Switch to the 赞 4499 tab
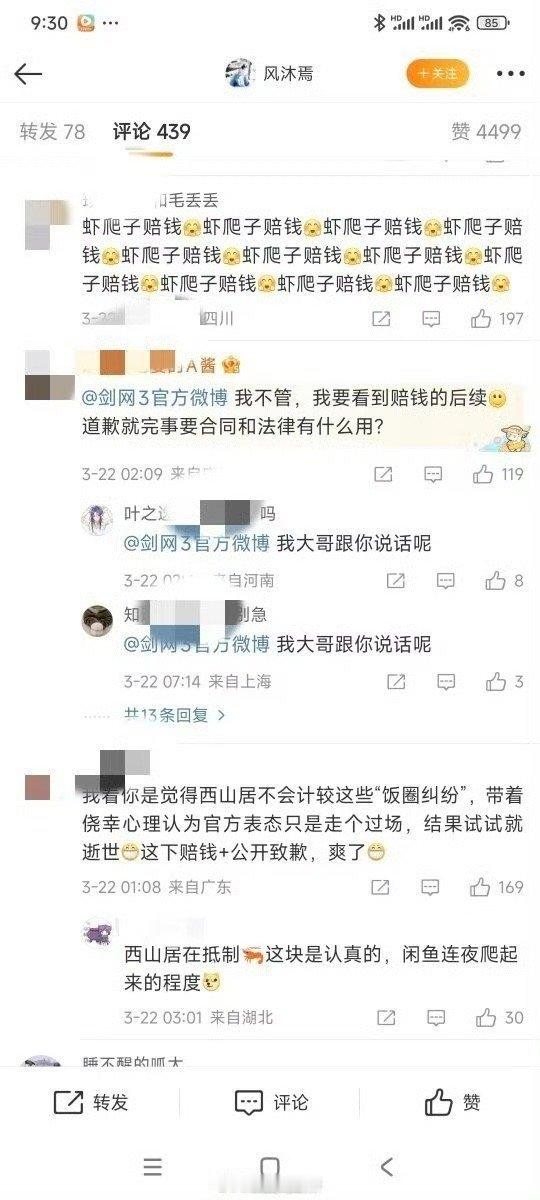The width and height of the screenshot is (540, 1200). pos(486,131)
